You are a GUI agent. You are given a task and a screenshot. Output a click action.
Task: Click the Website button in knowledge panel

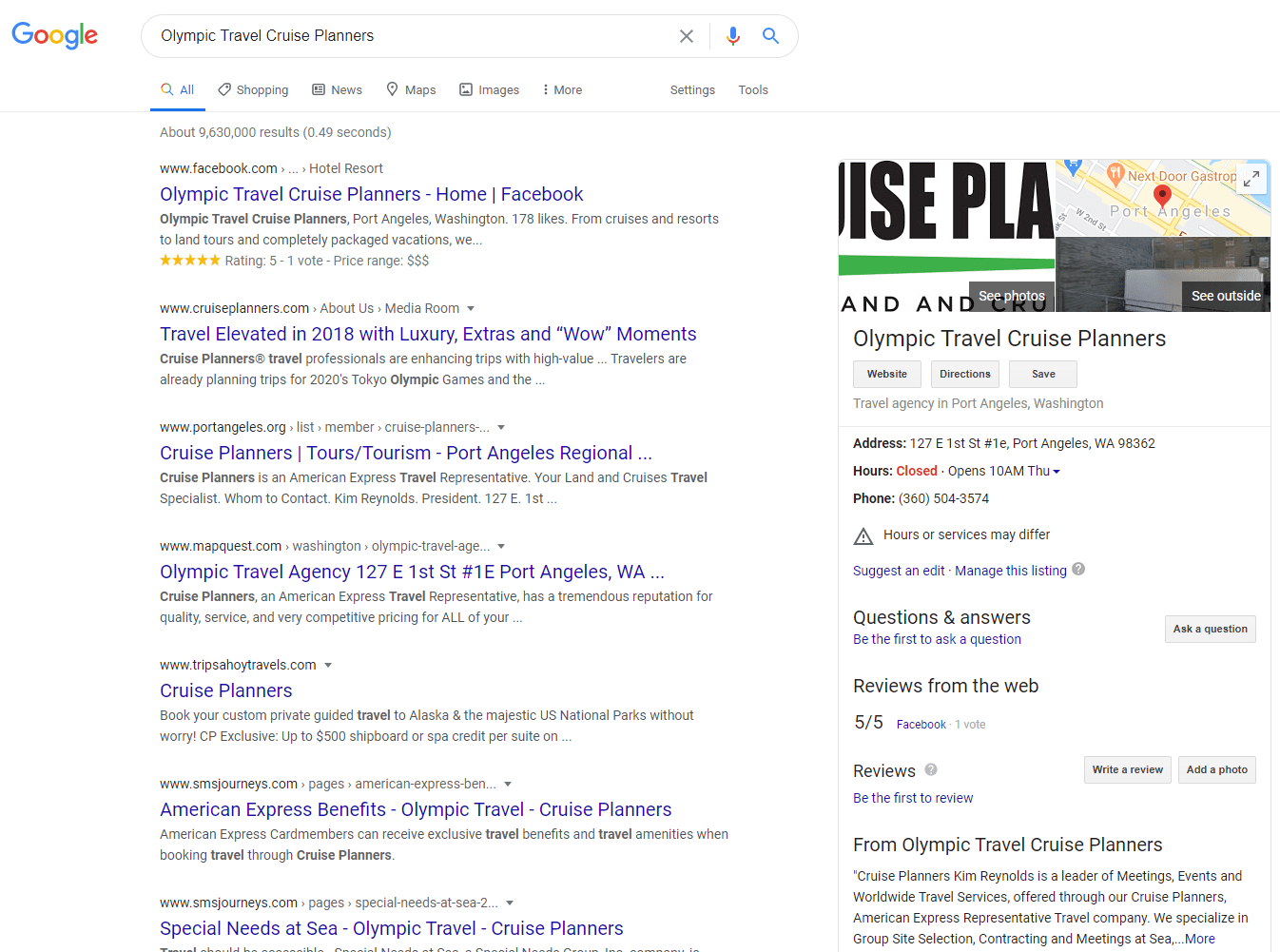887,374
